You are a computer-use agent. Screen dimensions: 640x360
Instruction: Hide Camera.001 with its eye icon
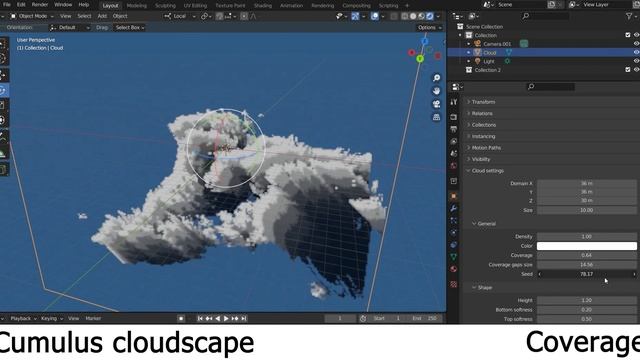pyautogui.click(x=636, y=44)
